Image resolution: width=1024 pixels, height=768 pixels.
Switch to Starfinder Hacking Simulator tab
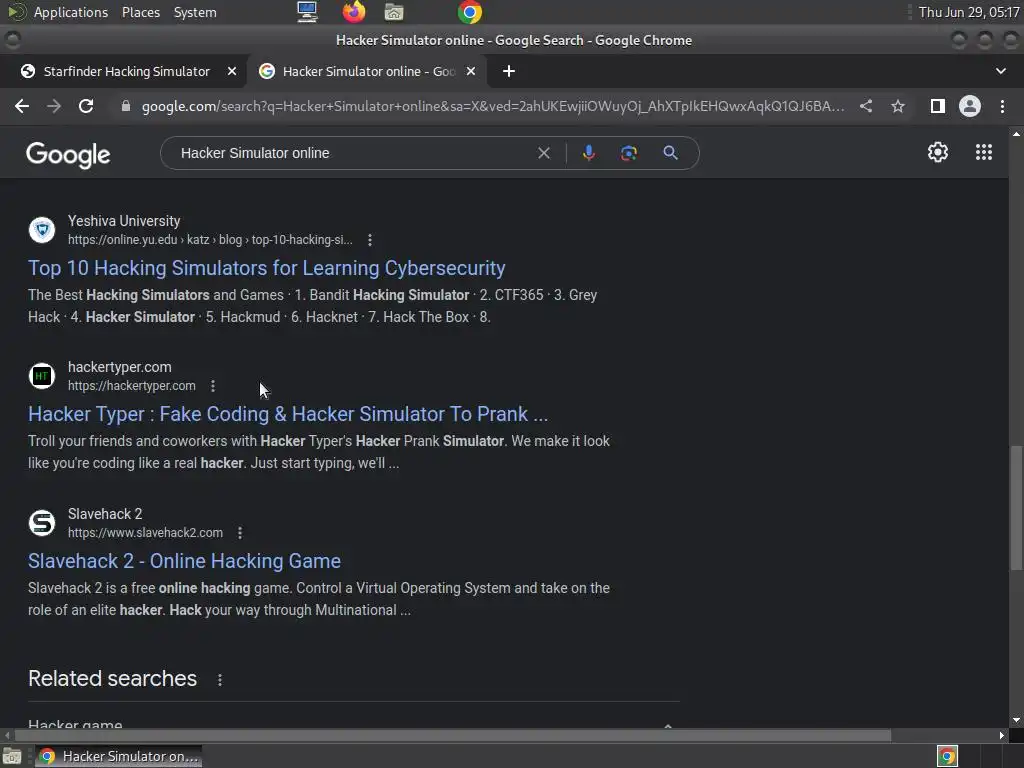point(127,71)
